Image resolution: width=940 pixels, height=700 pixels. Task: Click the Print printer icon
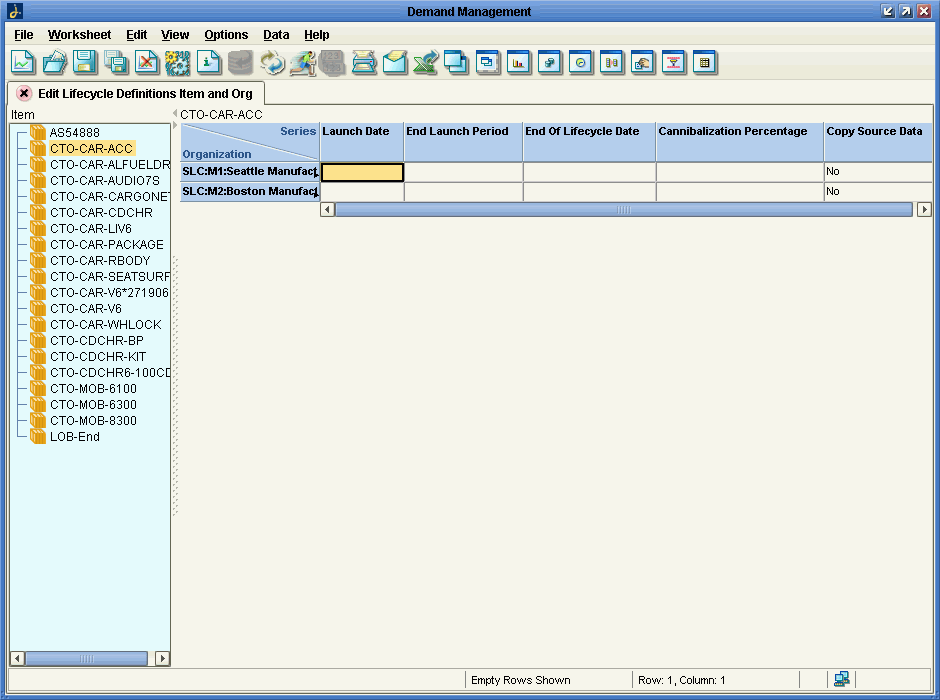pos(364,62)
